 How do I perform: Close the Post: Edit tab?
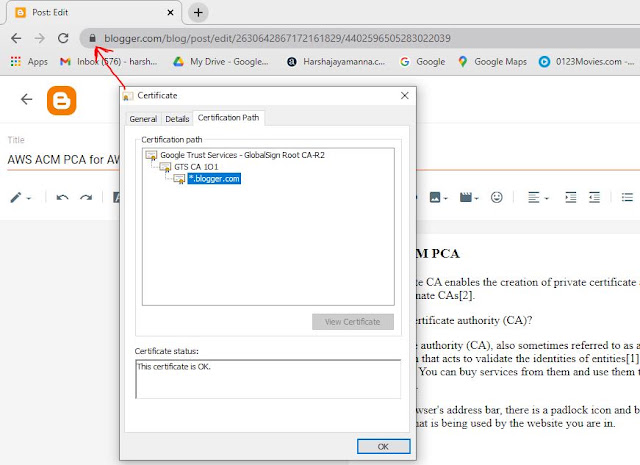pos(171,13)
